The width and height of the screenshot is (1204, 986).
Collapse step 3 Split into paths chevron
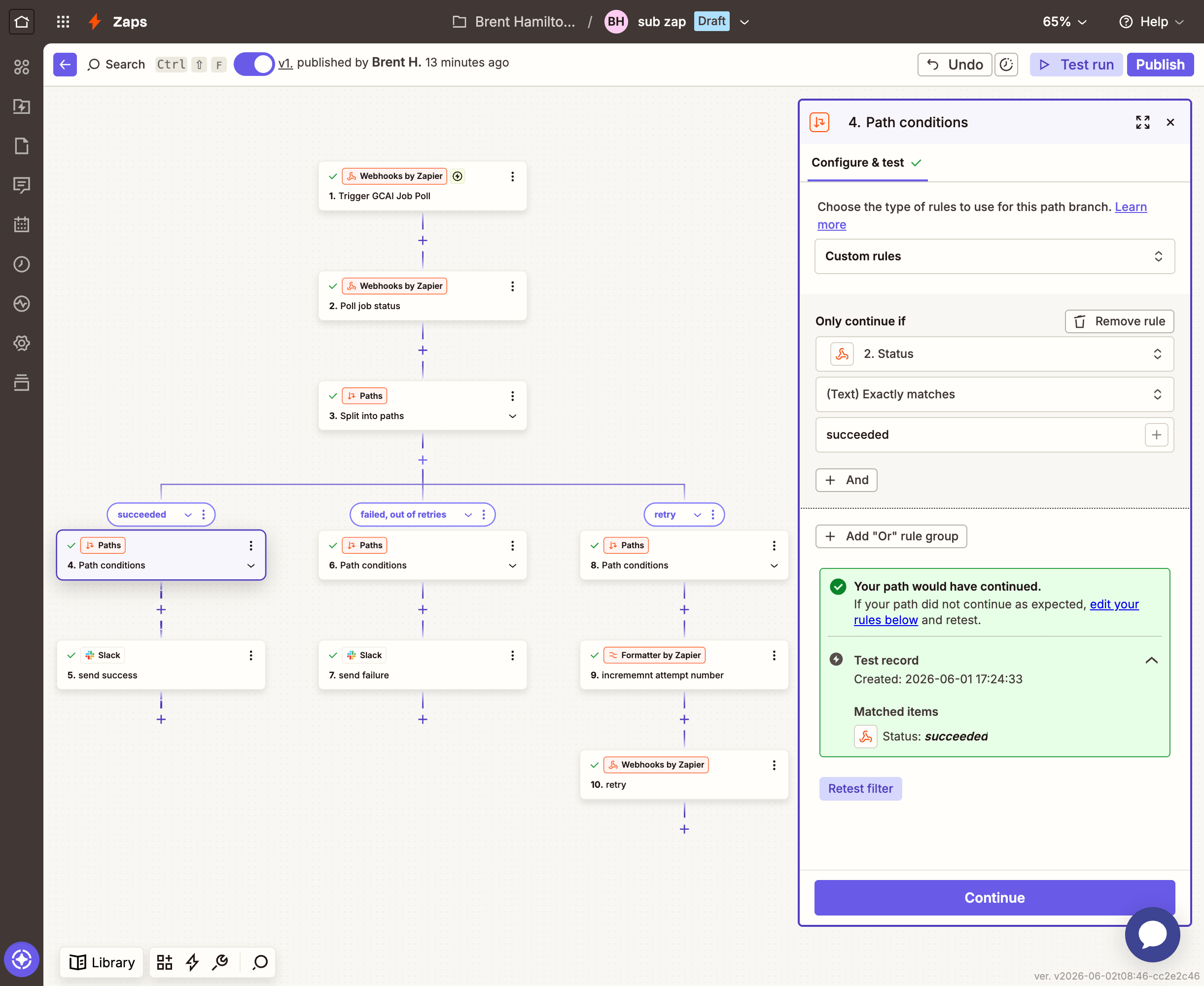point(512,416)
